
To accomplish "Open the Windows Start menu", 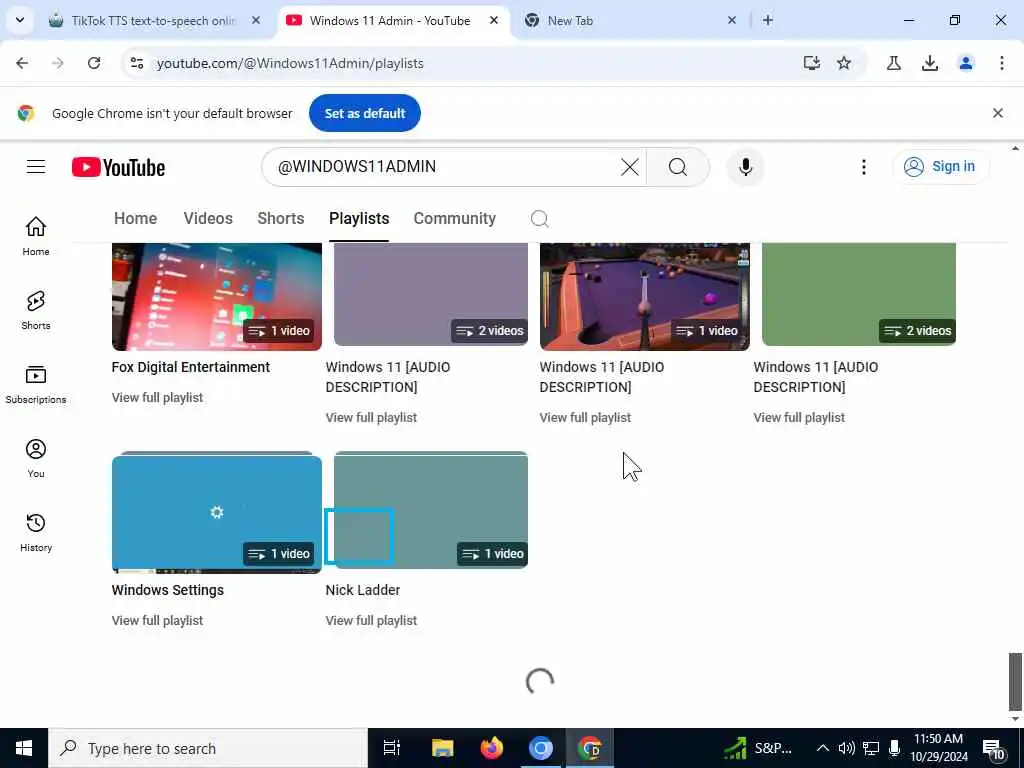I will pyautogui.click(x=24, y=748).
